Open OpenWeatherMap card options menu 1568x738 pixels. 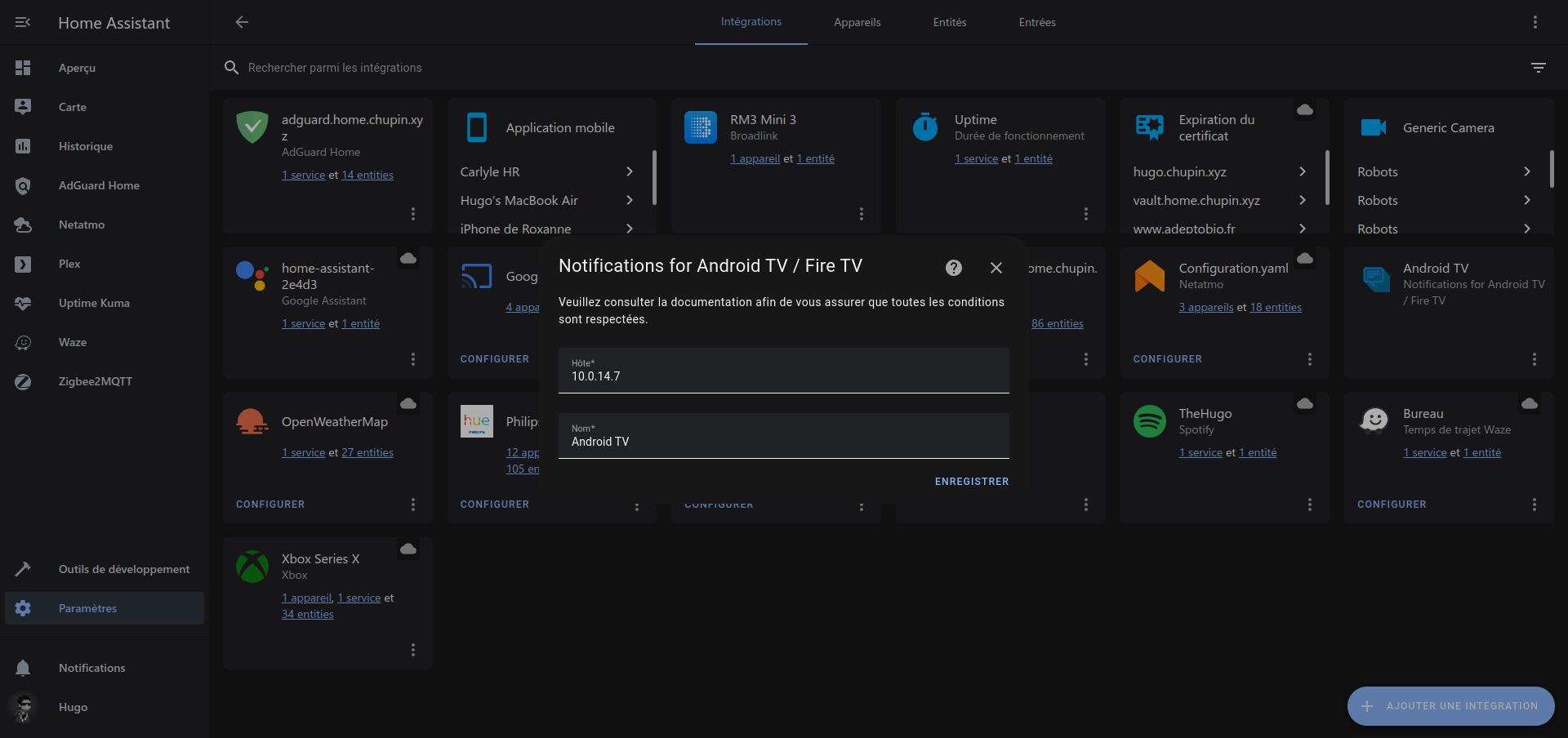click(413, 505)
